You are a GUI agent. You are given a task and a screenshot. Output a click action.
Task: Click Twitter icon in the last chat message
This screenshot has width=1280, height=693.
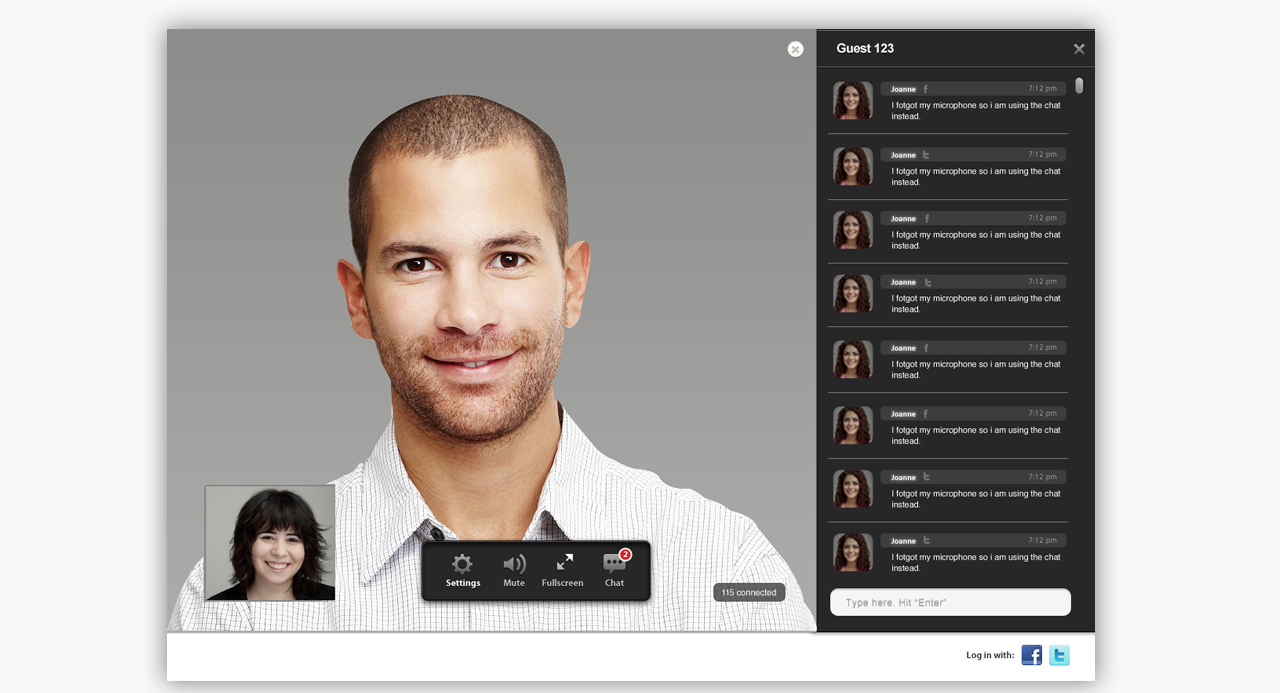[x=926, y=541]
